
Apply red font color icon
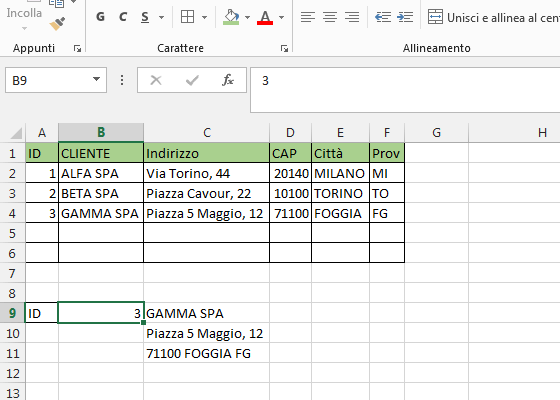(x=265, y=17)
